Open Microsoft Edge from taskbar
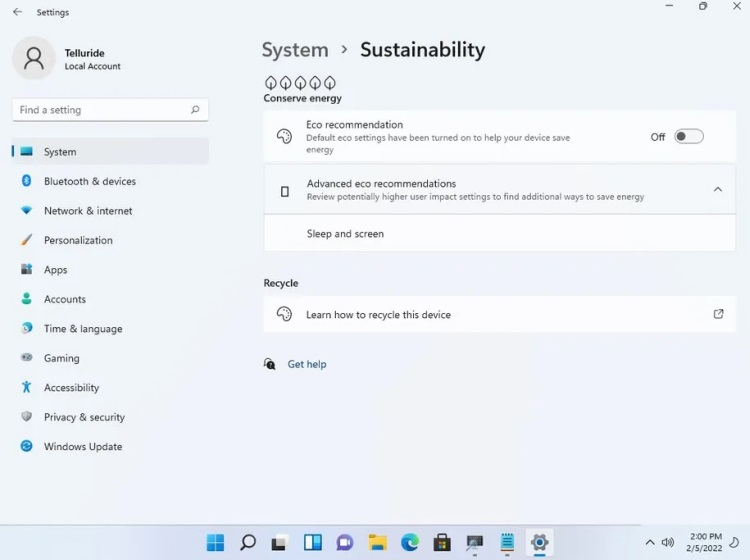This screenshot has height=560, width=750. [410, 543]
